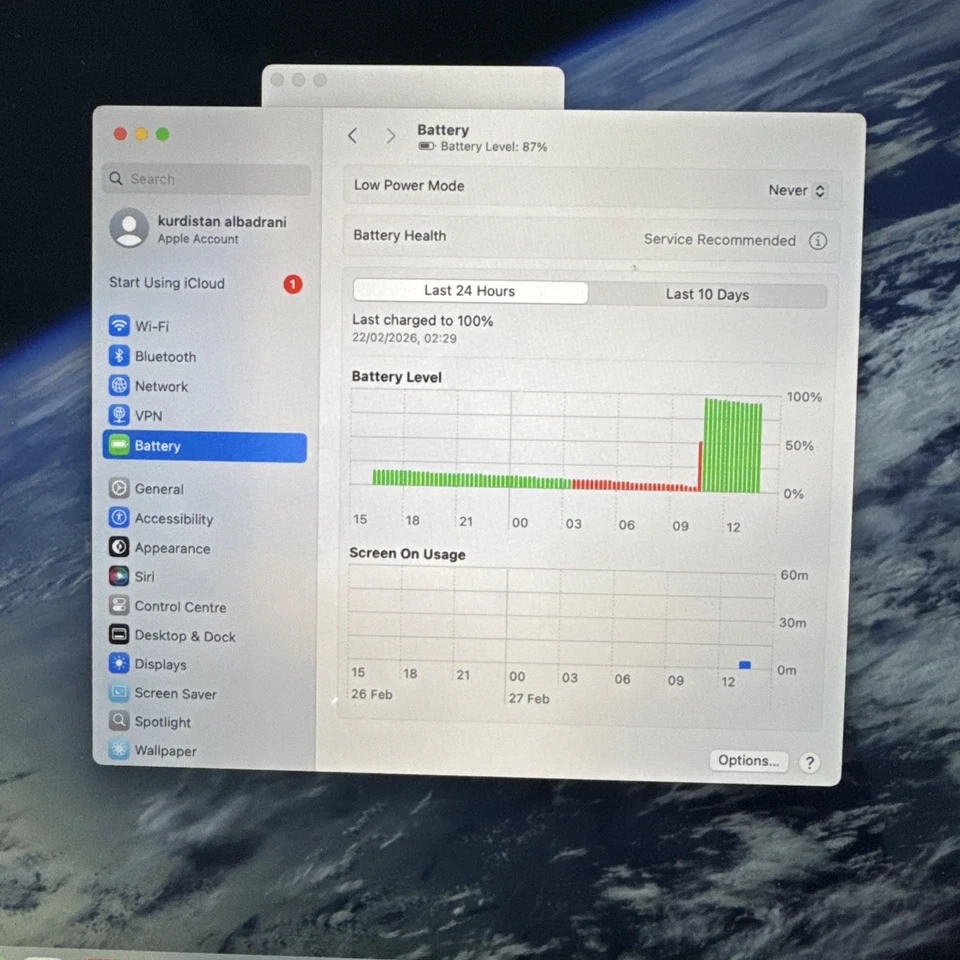Open the Wi-Fi settings icon
This screenshot has height=960, width=960.
[x=119, y=325]
